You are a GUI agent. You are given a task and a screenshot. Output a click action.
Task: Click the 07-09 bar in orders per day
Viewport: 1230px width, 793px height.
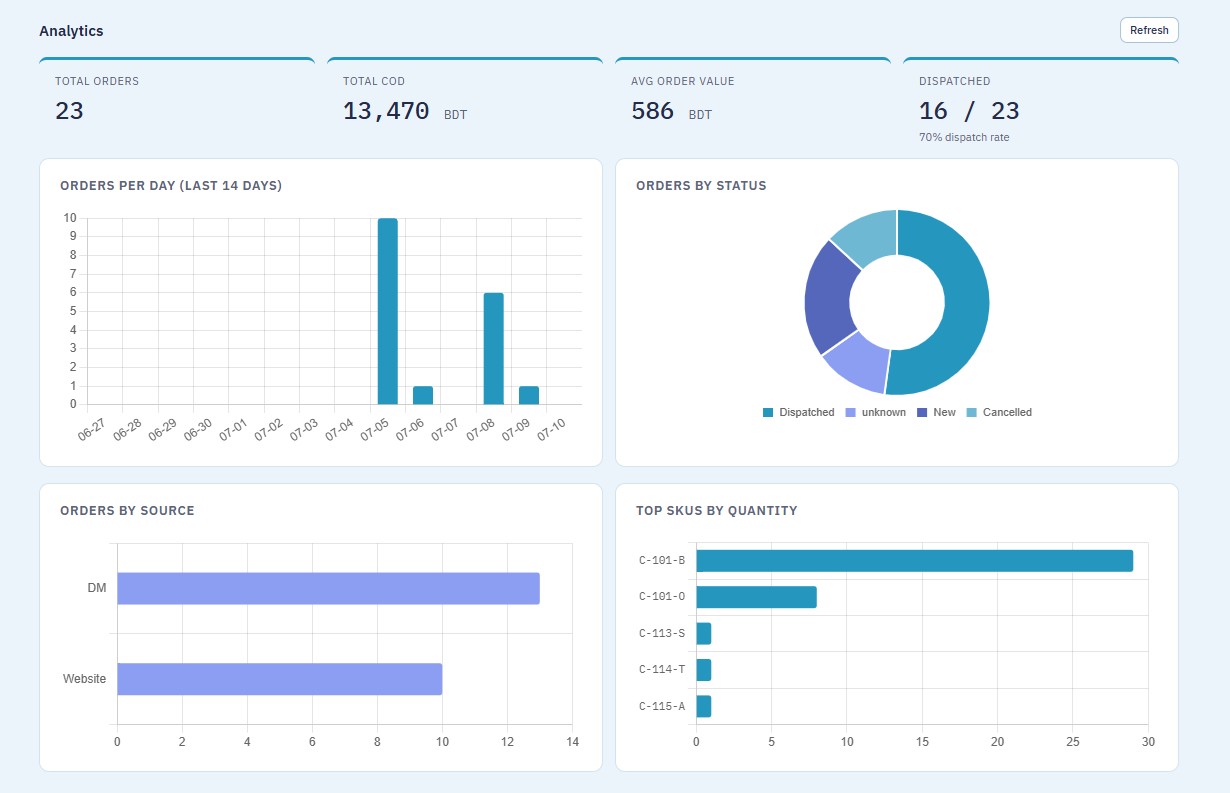529,395
